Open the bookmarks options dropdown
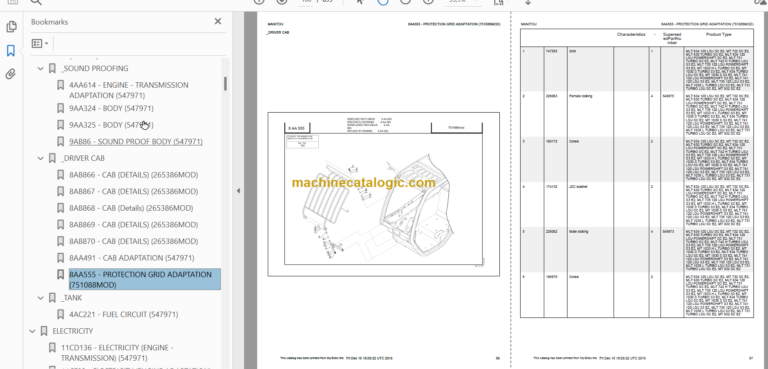 click(40, 43)
